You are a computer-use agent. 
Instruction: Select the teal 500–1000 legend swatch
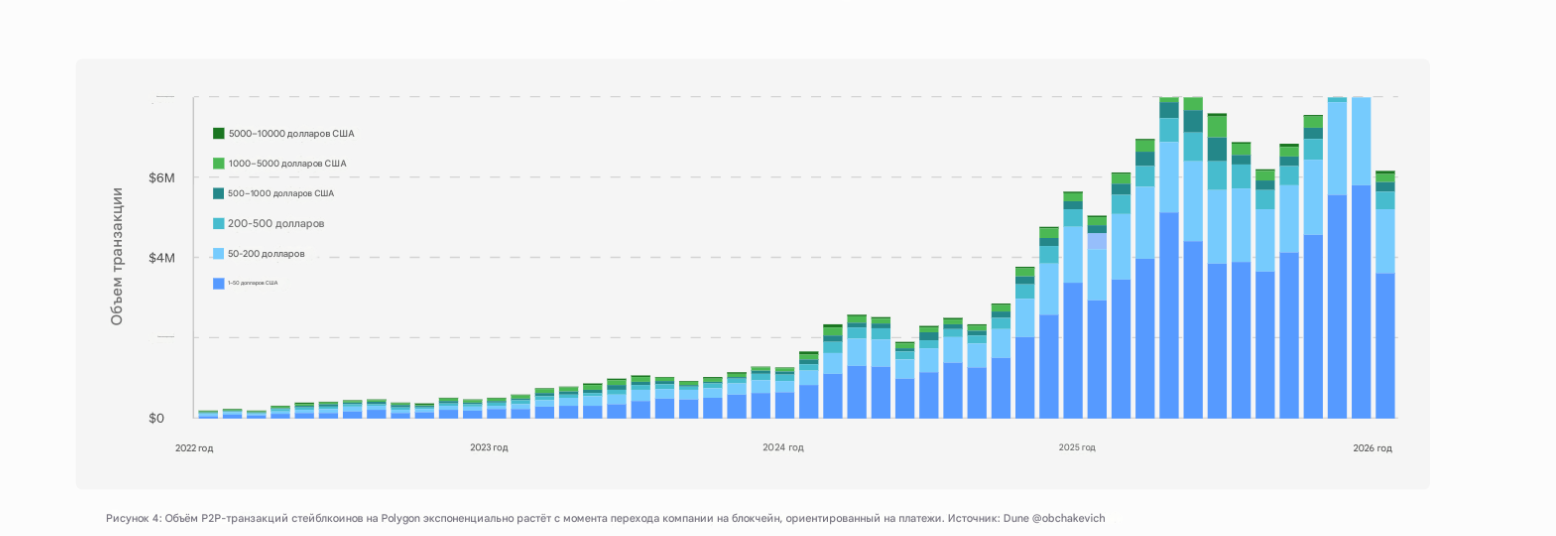219,193
